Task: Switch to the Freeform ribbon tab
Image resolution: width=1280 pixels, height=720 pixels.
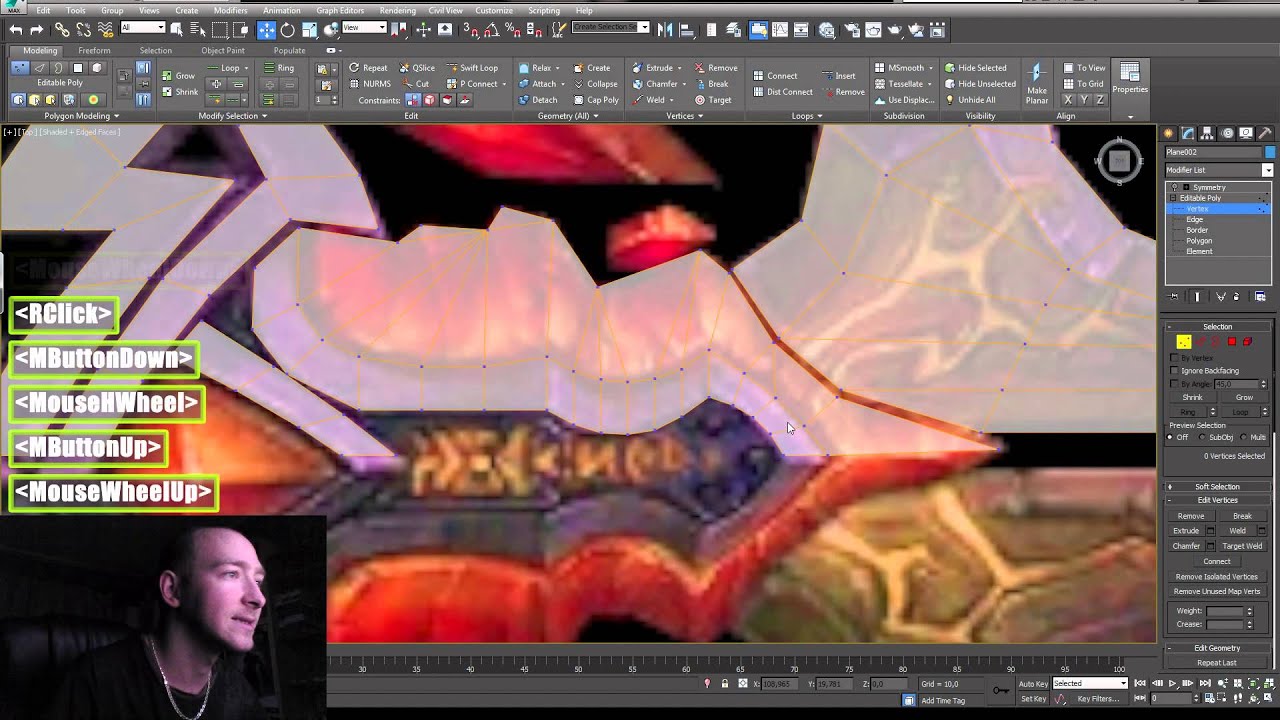Action: point(94,50)
